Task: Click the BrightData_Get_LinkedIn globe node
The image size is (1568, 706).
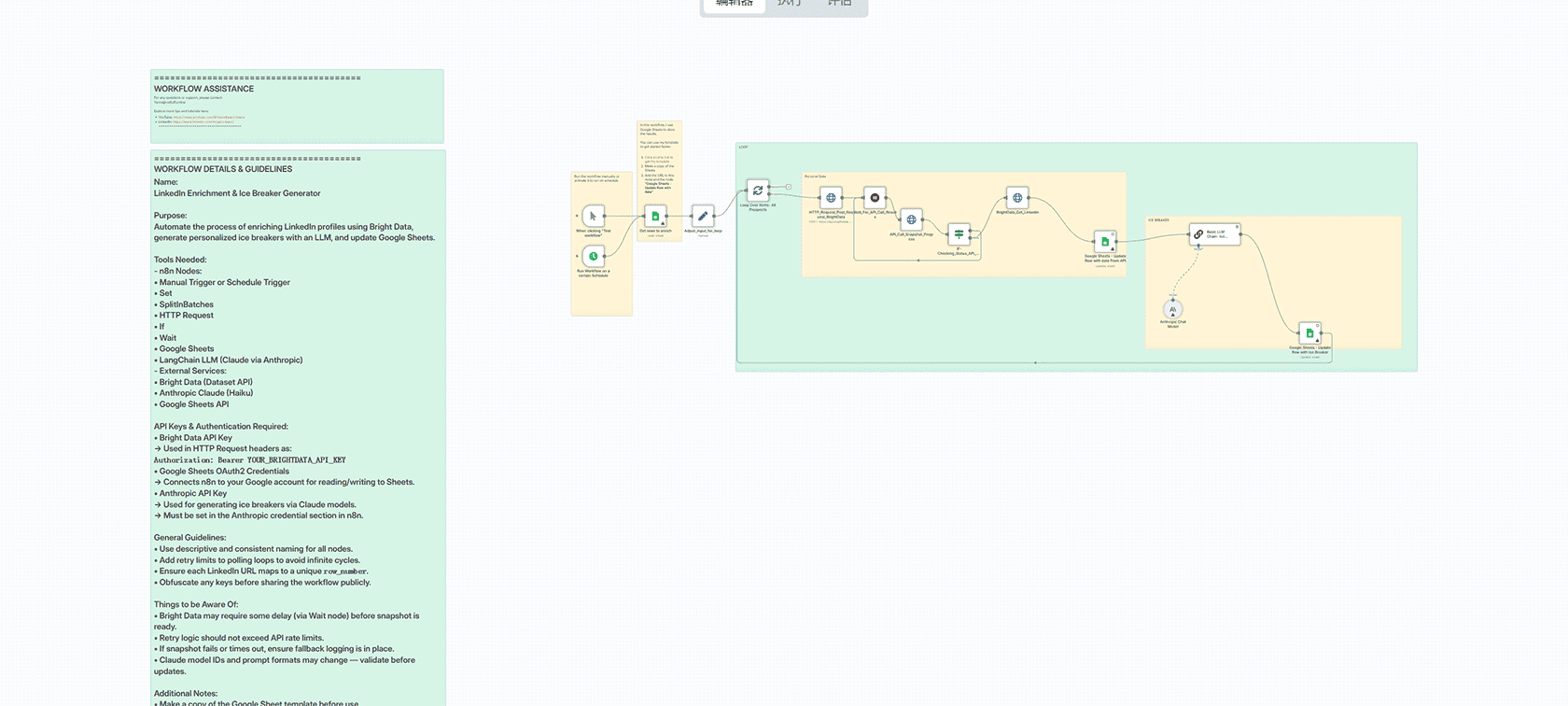Action: [x=1017, y=198]
